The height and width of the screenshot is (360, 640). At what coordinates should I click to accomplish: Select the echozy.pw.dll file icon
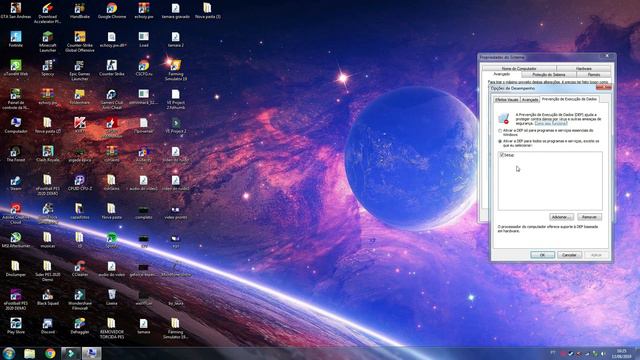(111, 40)
